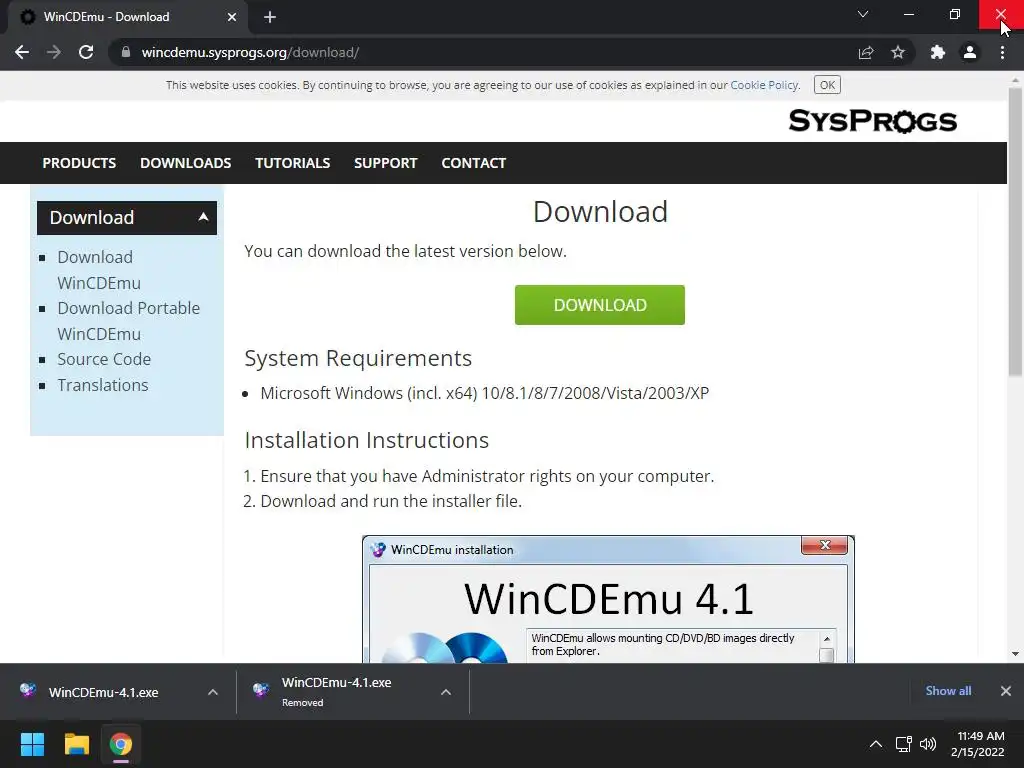
Task: Expand options for the Removed download item
Action: pos(446,692)
